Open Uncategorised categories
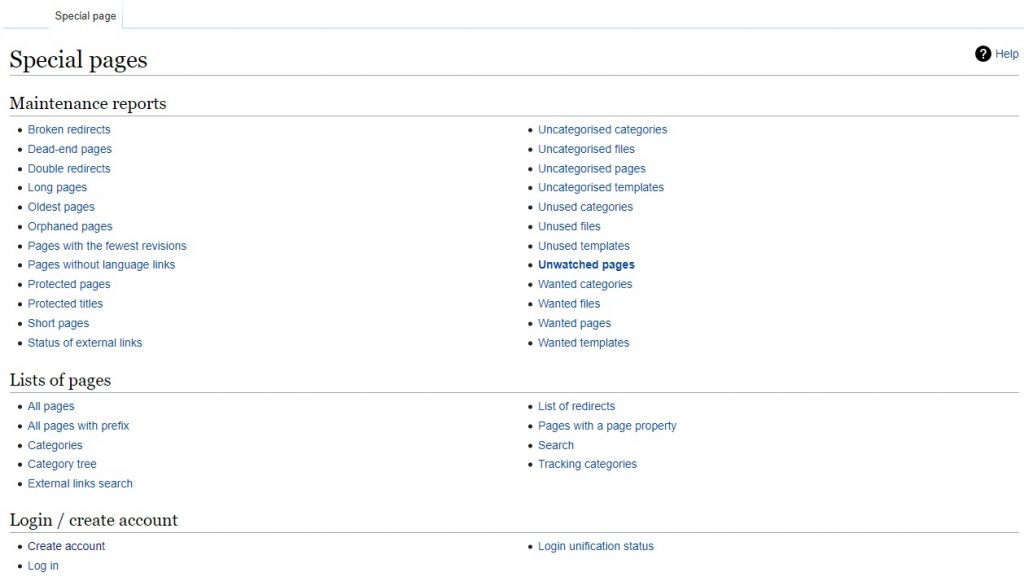1024x581 pixels. (x=603, y=129)
